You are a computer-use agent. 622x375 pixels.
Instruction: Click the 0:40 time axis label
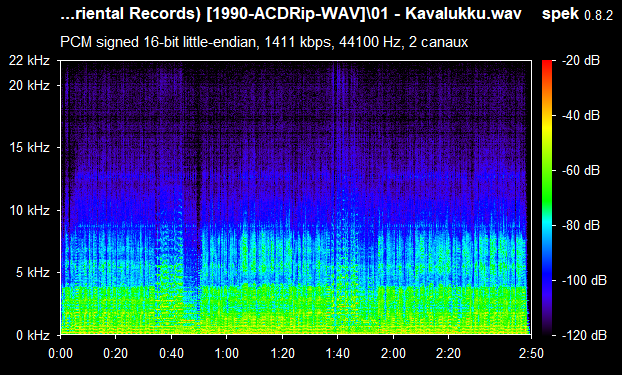[x=171, y=353]
